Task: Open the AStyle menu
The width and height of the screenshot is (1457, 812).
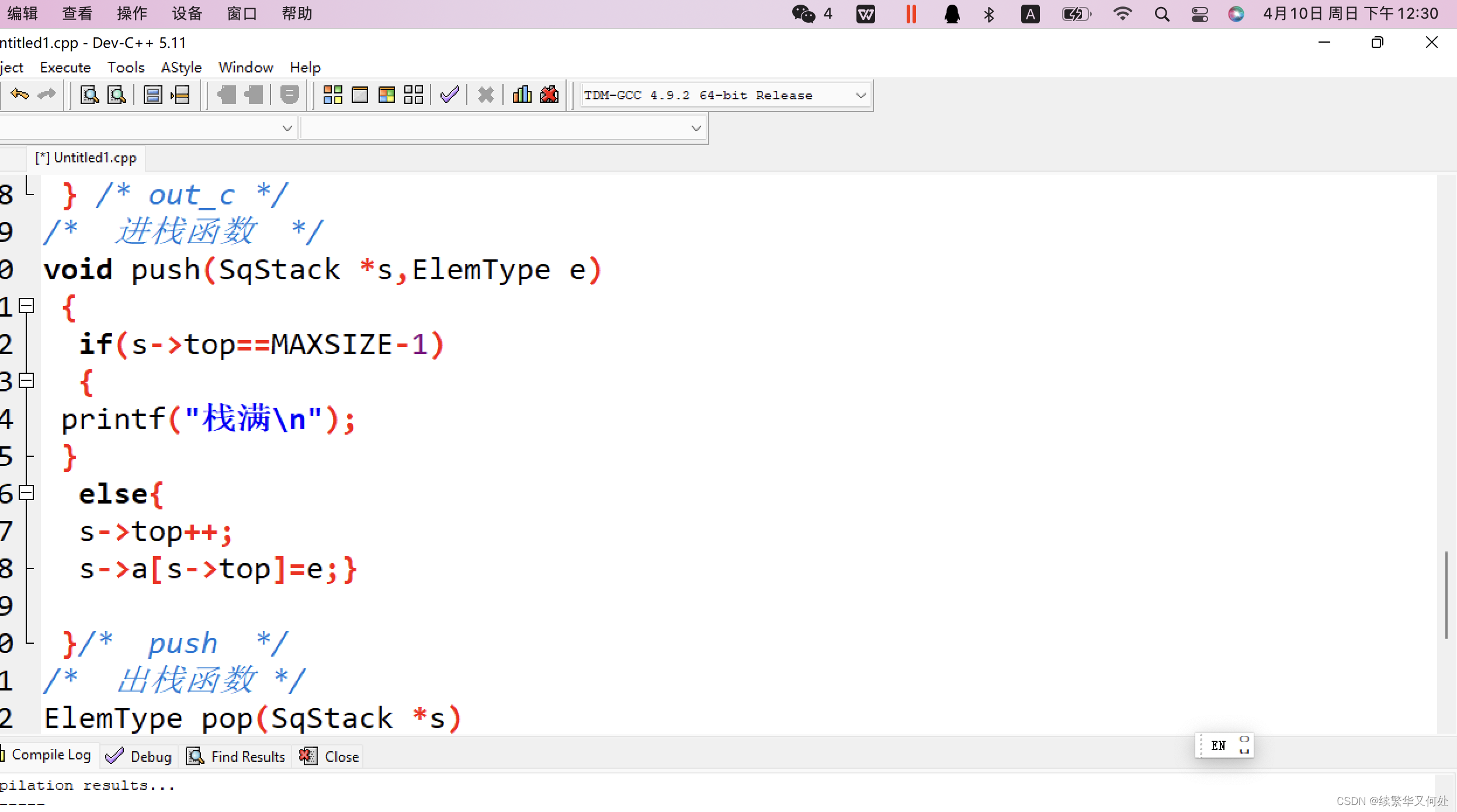Action: tap(181, 68)
